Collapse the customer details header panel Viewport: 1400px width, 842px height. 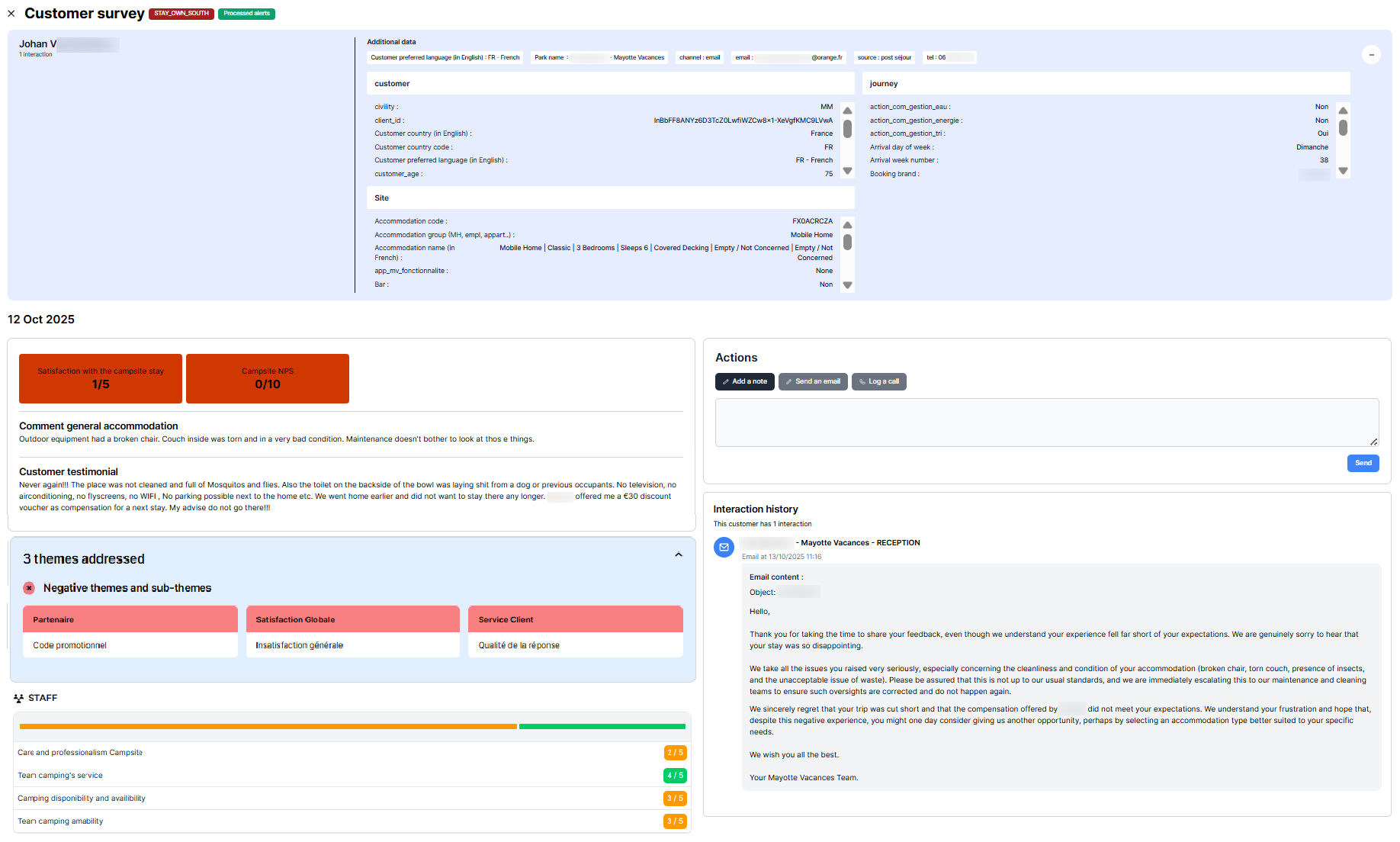[x=1370, y=55]
